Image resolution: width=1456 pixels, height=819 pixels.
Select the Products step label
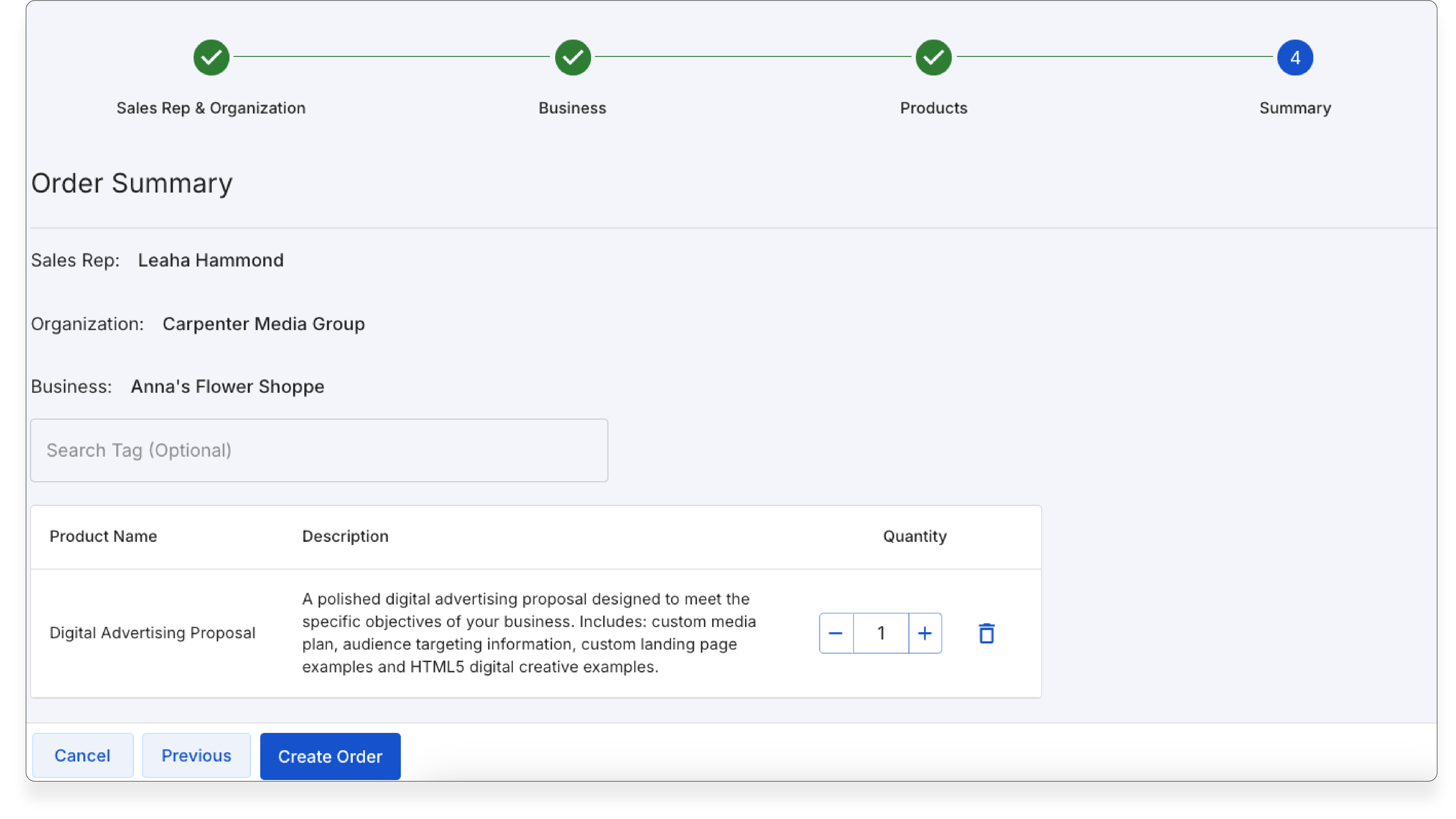933,108
